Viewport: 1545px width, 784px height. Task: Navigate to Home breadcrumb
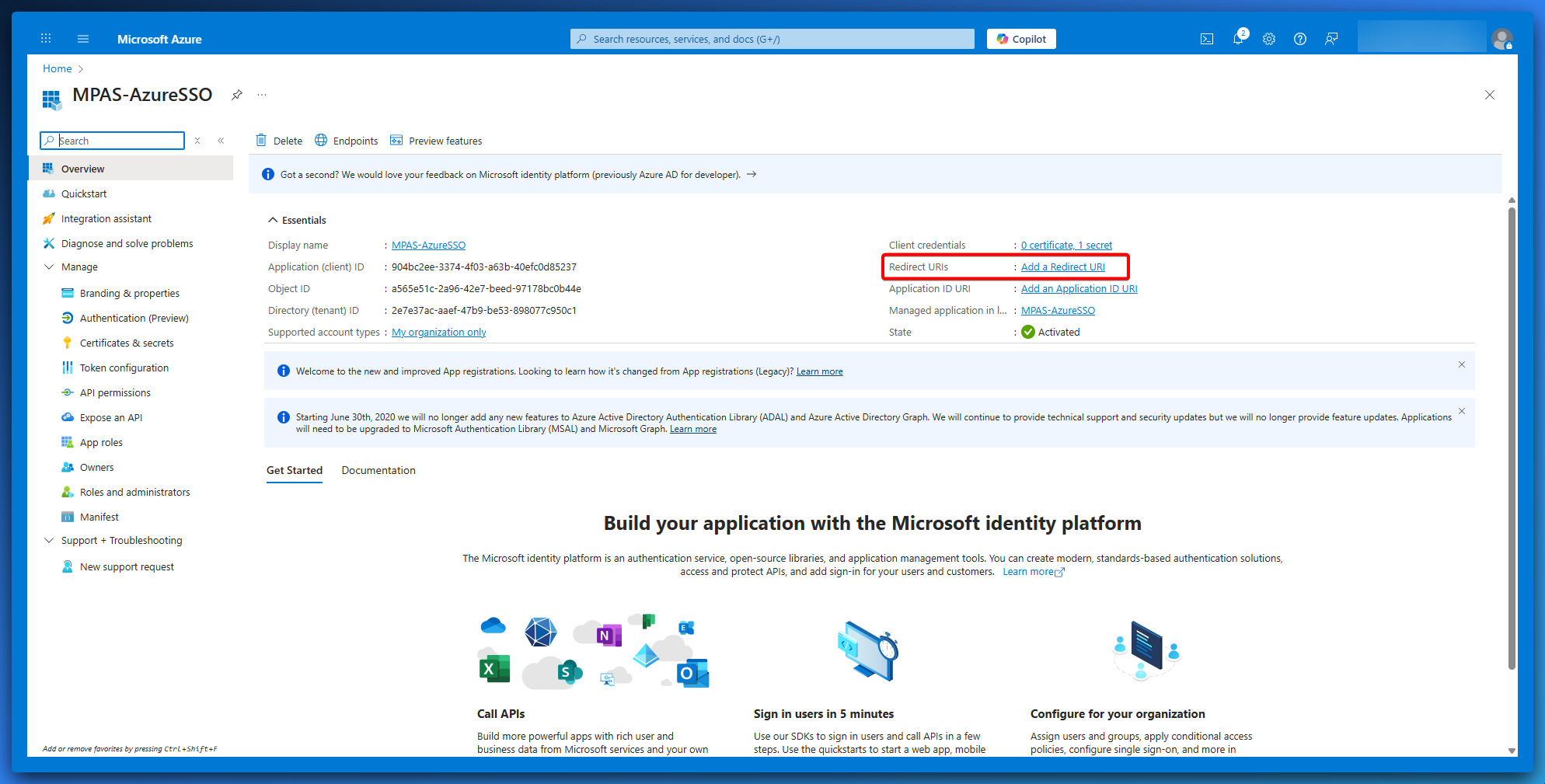(x=58, y=68)
